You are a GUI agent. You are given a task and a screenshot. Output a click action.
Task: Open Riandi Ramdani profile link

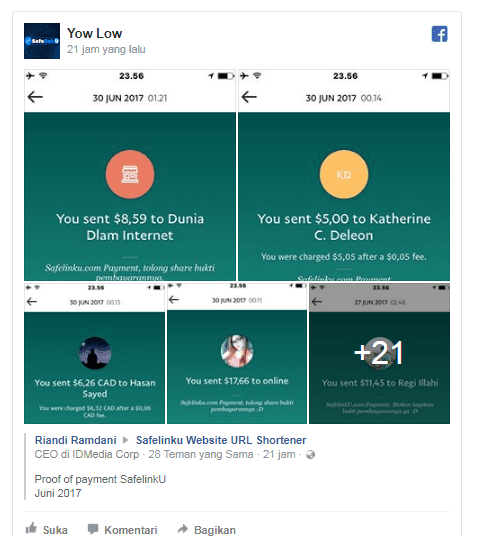click(x=76, y=440)
